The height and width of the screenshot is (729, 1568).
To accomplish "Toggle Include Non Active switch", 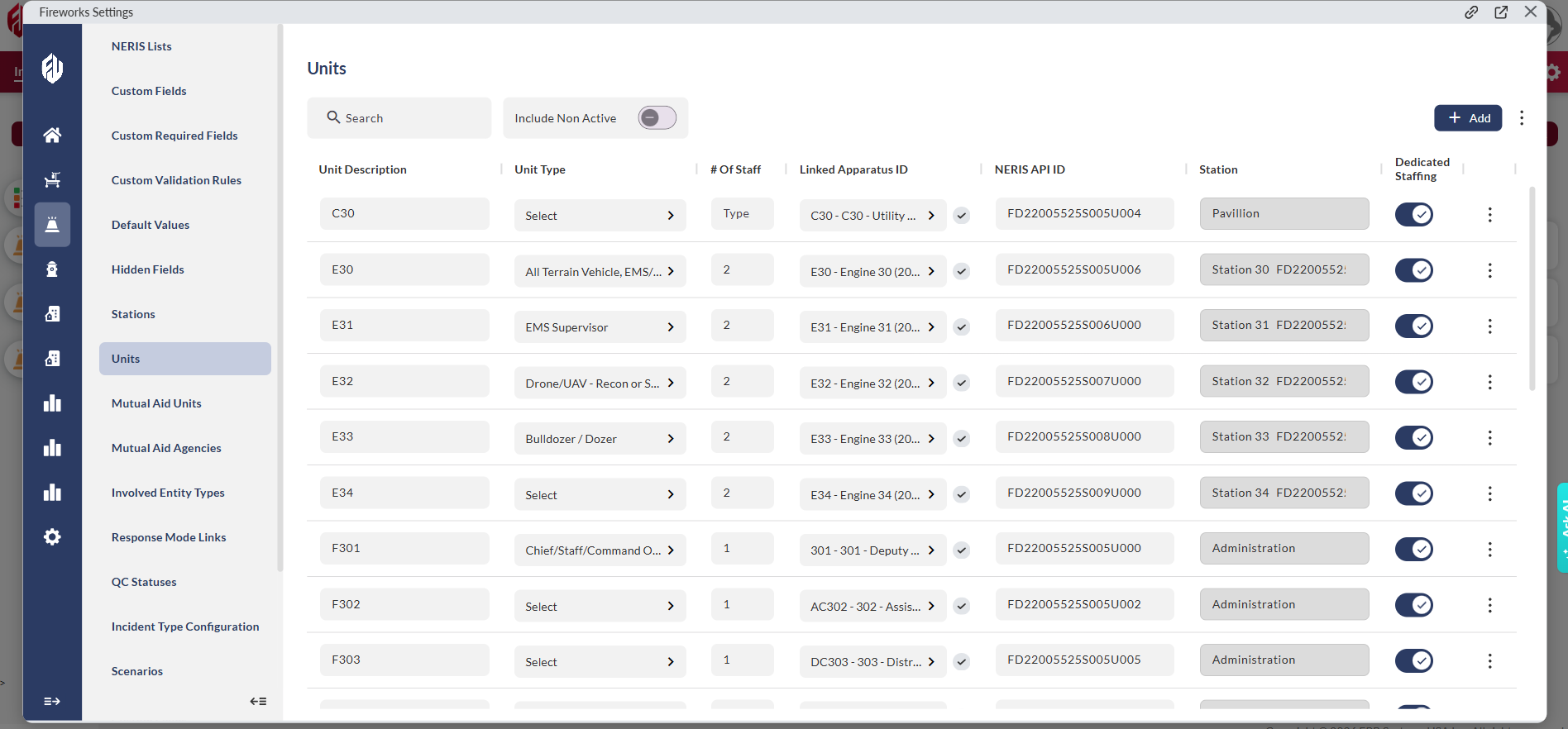I will pyautogui.click(x=657, y=118).
